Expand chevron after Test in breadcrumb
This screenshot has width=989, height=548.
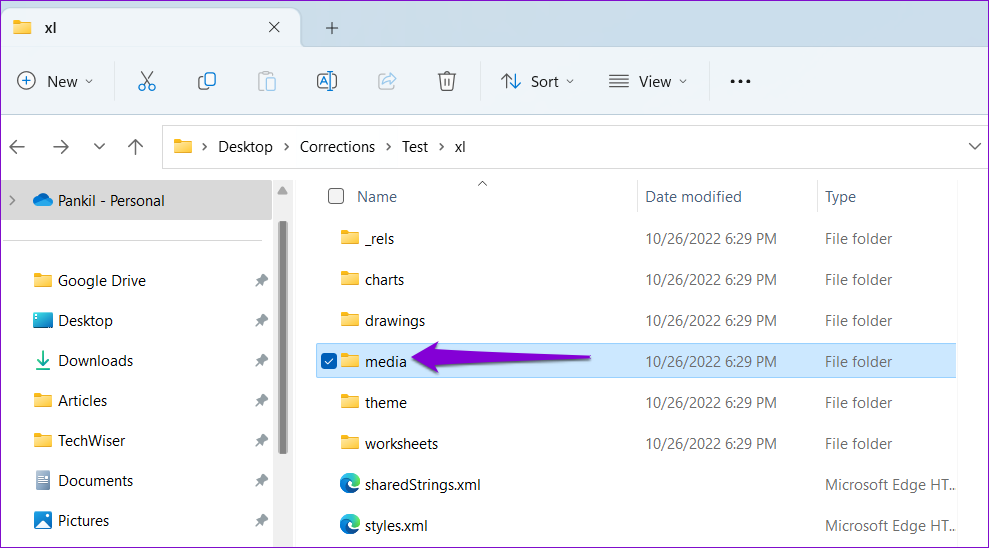(x=442, y=147)
